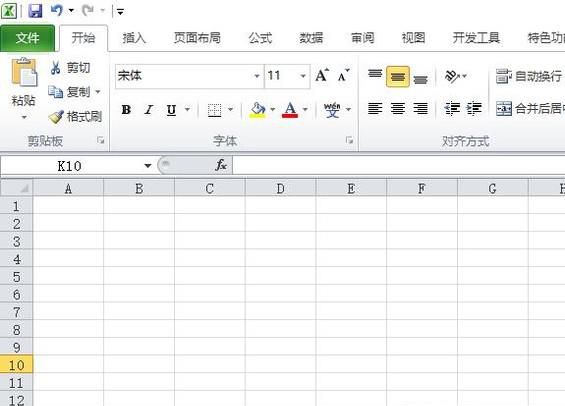Switch to the 公式 tab
This screenshot has height=406, width=565.
260,38
